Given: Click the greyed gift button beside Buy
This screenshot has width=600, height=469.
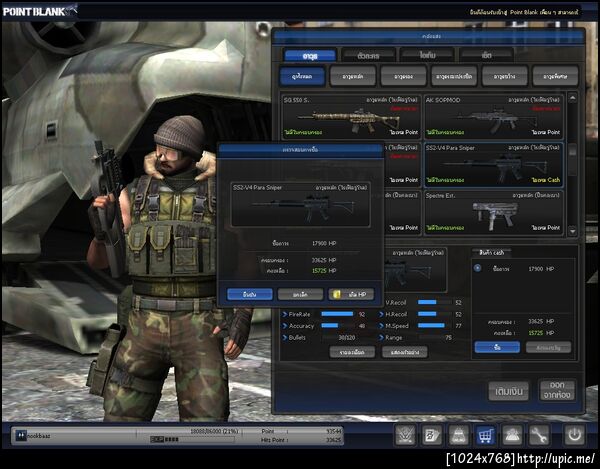Looking at the screenshot, I should [x=548, y=347].
